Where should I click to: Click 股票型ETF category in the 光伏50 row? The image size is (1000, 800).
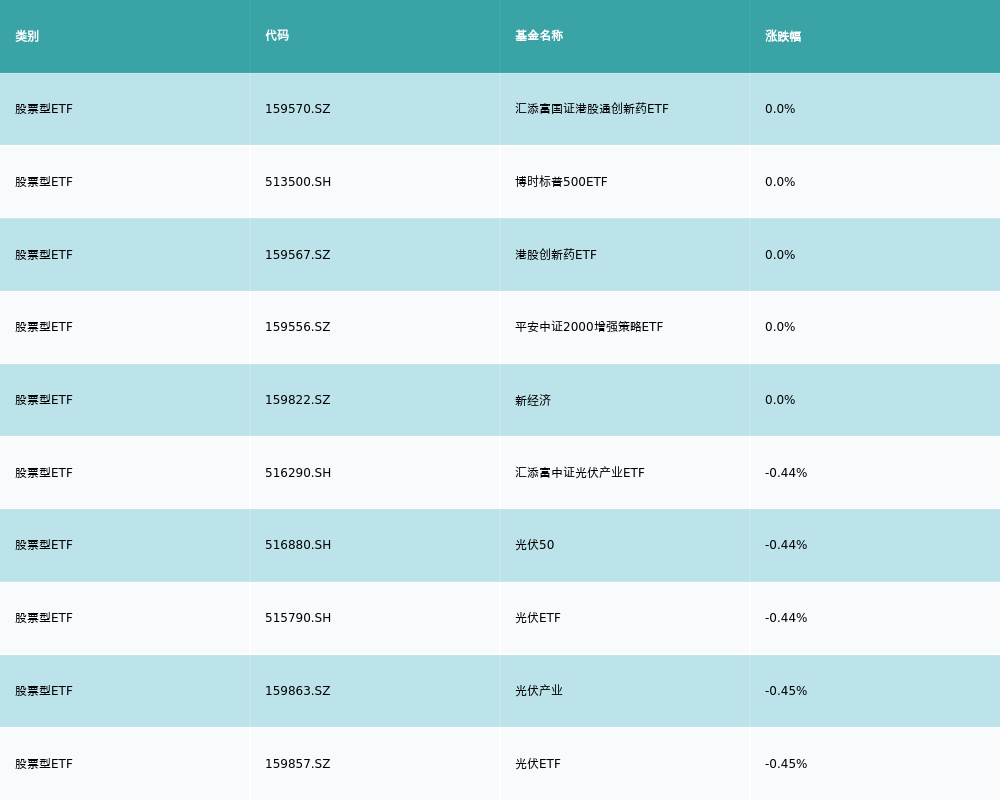(44, 545)
